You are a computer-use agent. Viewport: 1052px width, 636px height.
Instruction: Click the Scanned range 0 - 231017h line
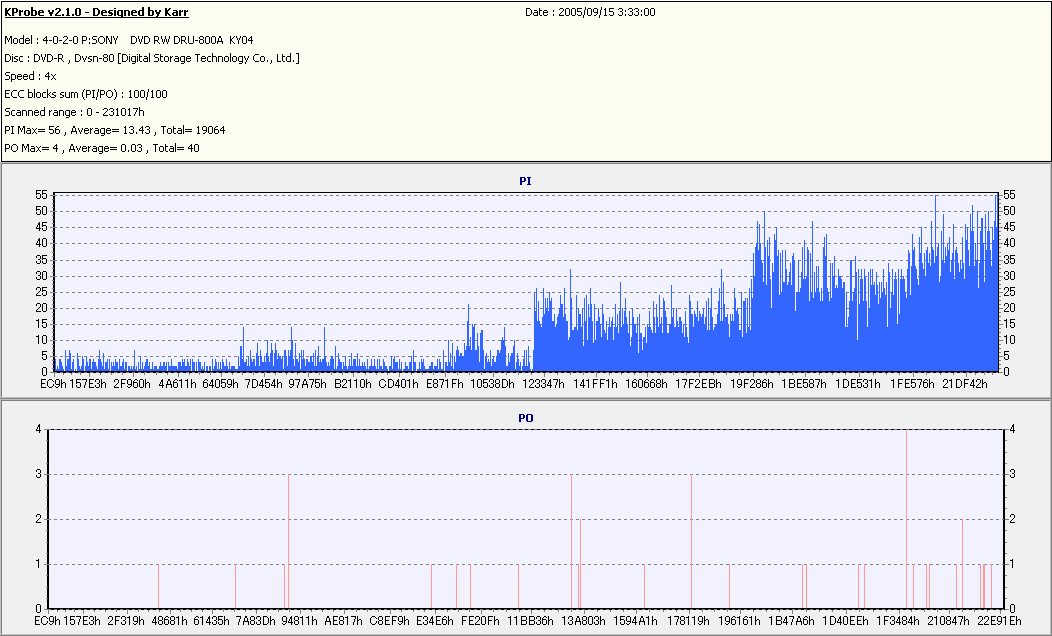point(74,113)
